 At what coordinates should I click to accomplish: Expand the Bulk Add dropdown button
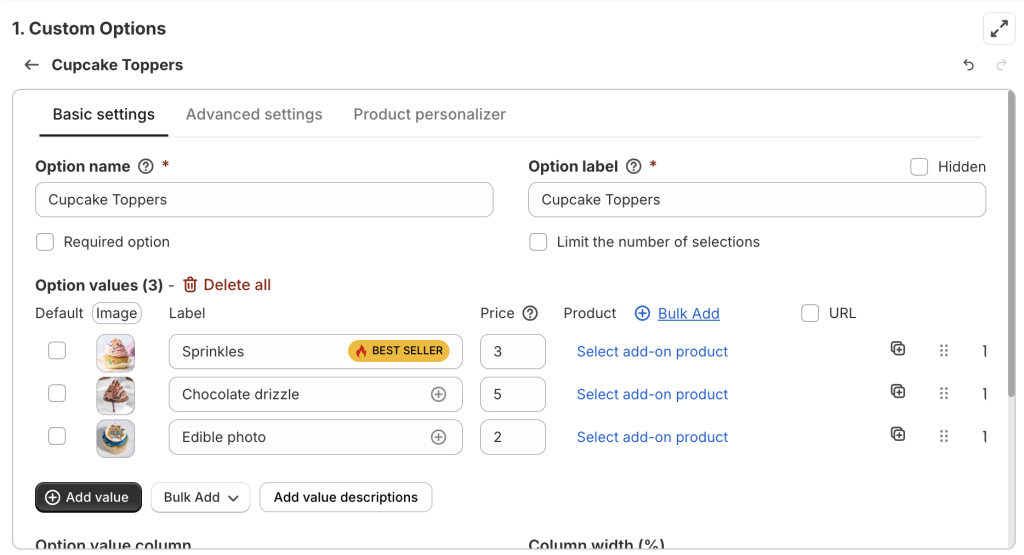200,497
